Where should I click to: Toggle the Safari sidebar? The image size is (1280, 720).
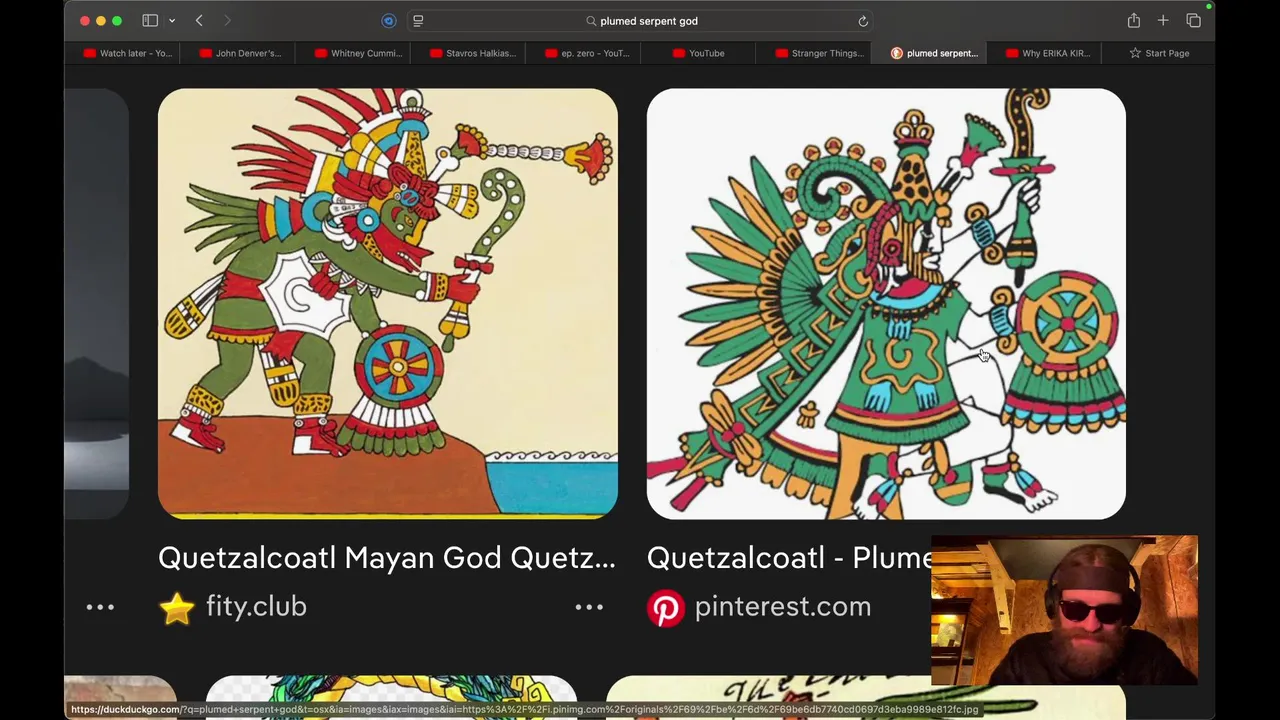point(150,20)
